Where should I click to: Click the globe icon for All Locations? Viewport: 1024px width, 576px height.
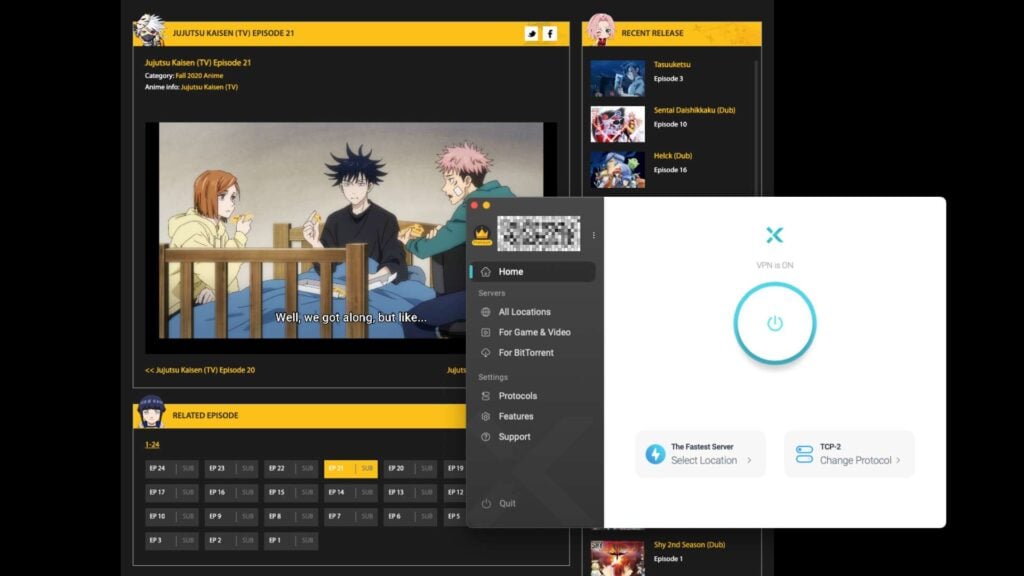coord(485,312)
